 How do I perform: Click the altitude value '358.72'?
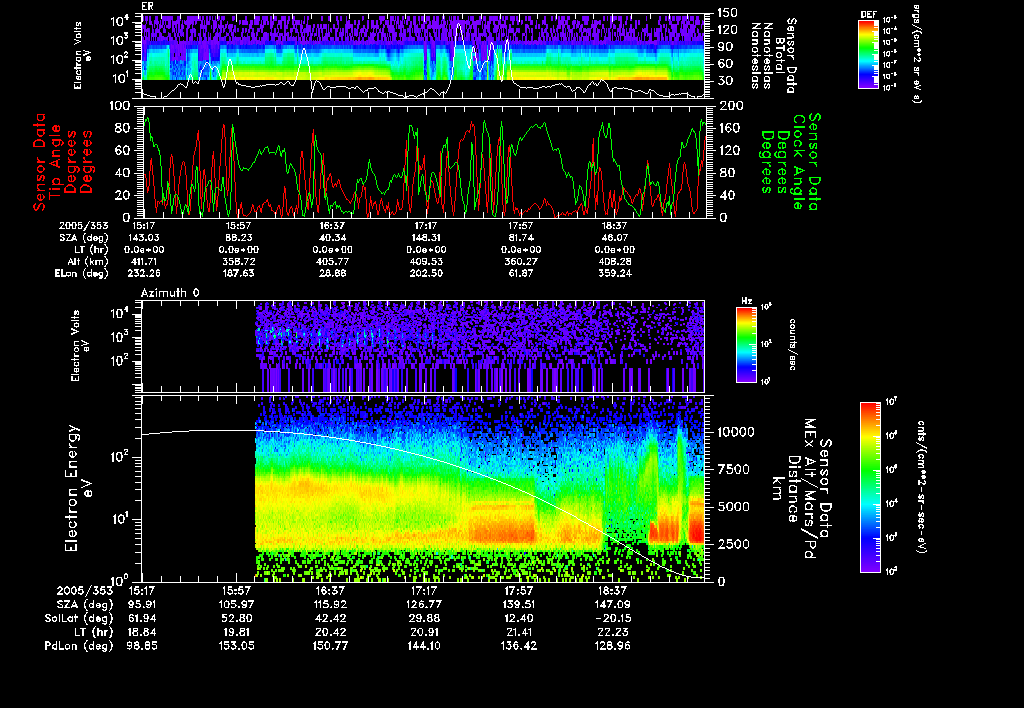tap(238, 261)
